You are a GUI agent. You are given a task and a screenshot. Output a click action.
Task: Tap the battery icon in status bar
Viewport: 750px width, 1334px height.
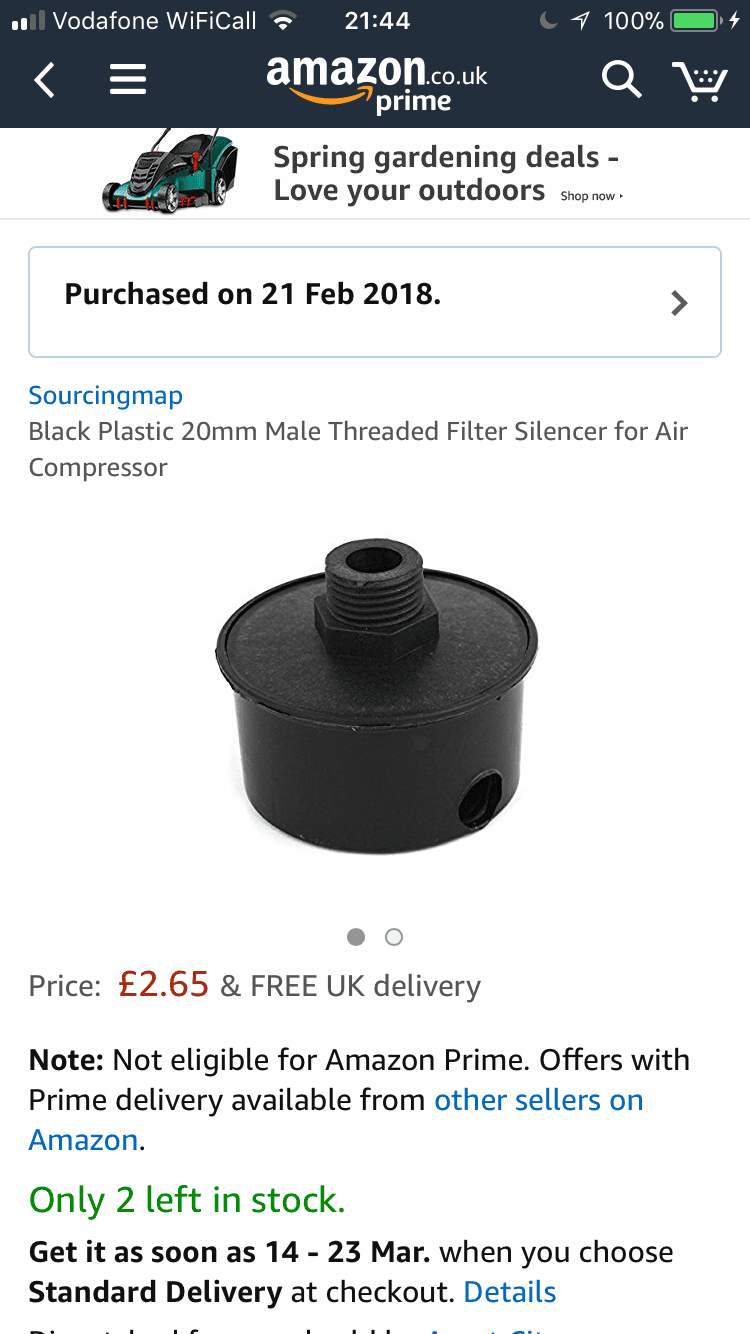click(697, 20)
